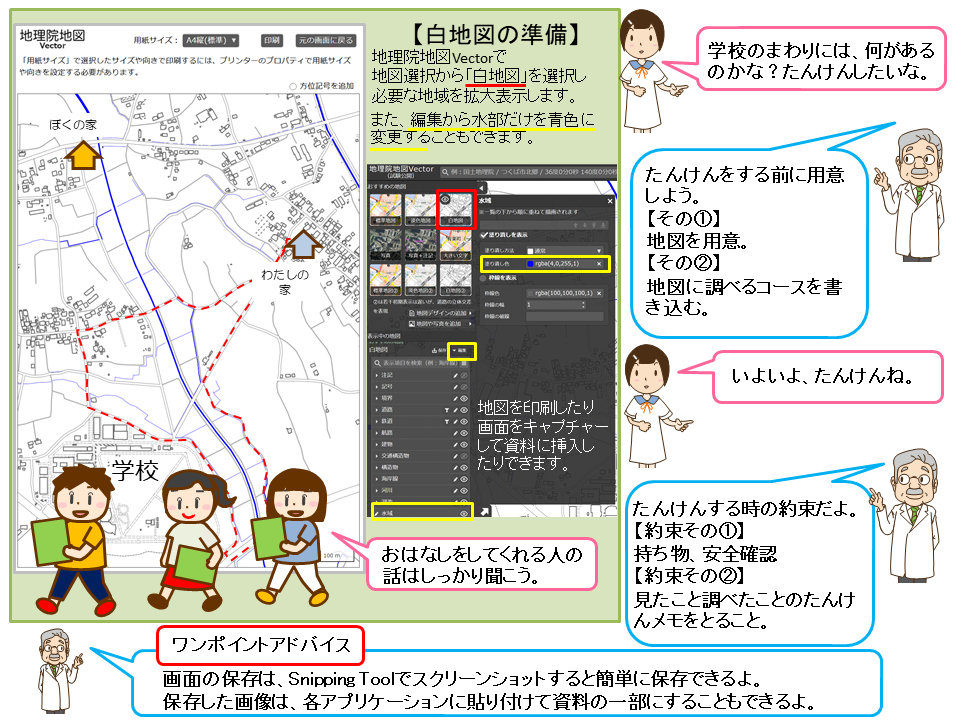Select the 標準地図 map thumbnail
The image size is (960, 720).
386,210
